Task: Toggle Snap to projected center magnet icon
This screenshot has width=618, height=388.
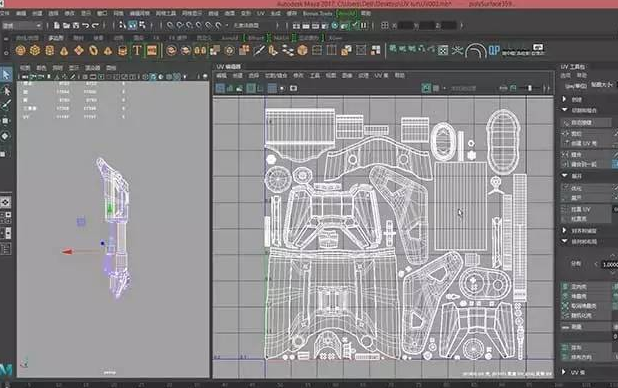Action: [x=199, y=26]
